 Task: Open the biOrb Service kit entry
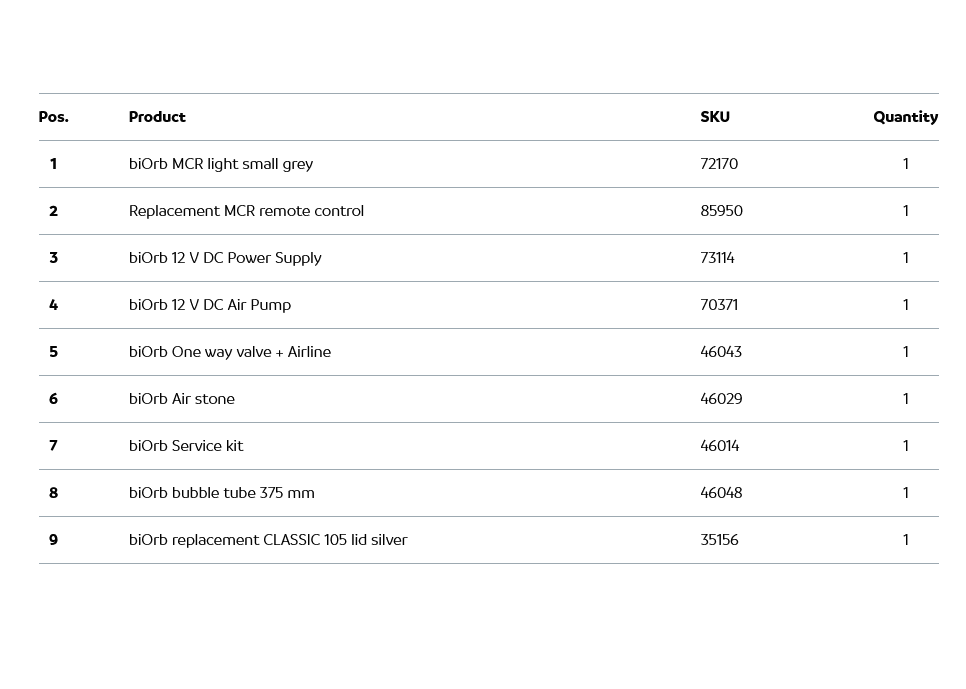pos(186,446)
